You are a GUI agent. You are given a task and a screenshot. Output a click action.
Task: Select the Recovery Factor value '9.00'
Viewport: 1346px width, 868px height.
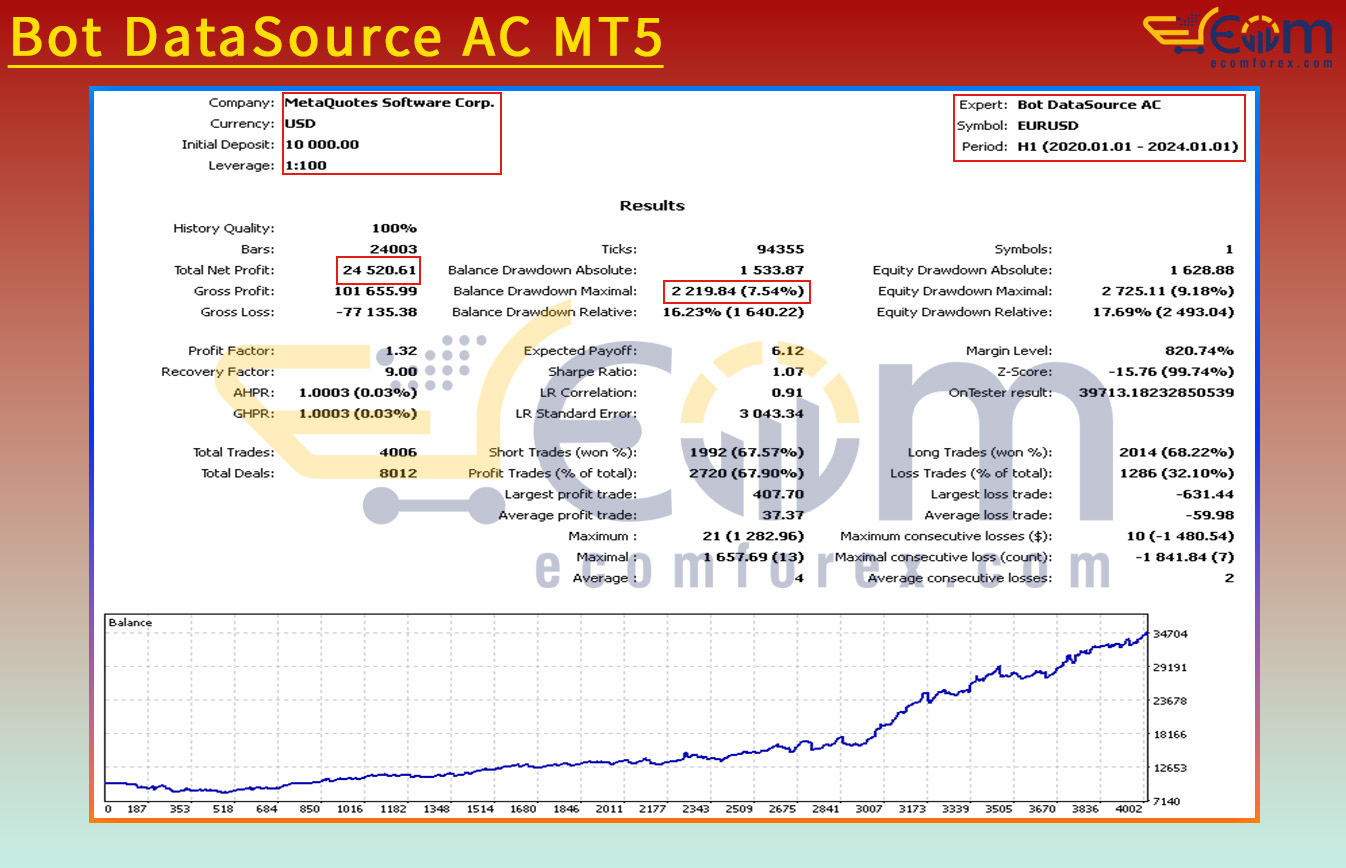(x=402, y=372)
